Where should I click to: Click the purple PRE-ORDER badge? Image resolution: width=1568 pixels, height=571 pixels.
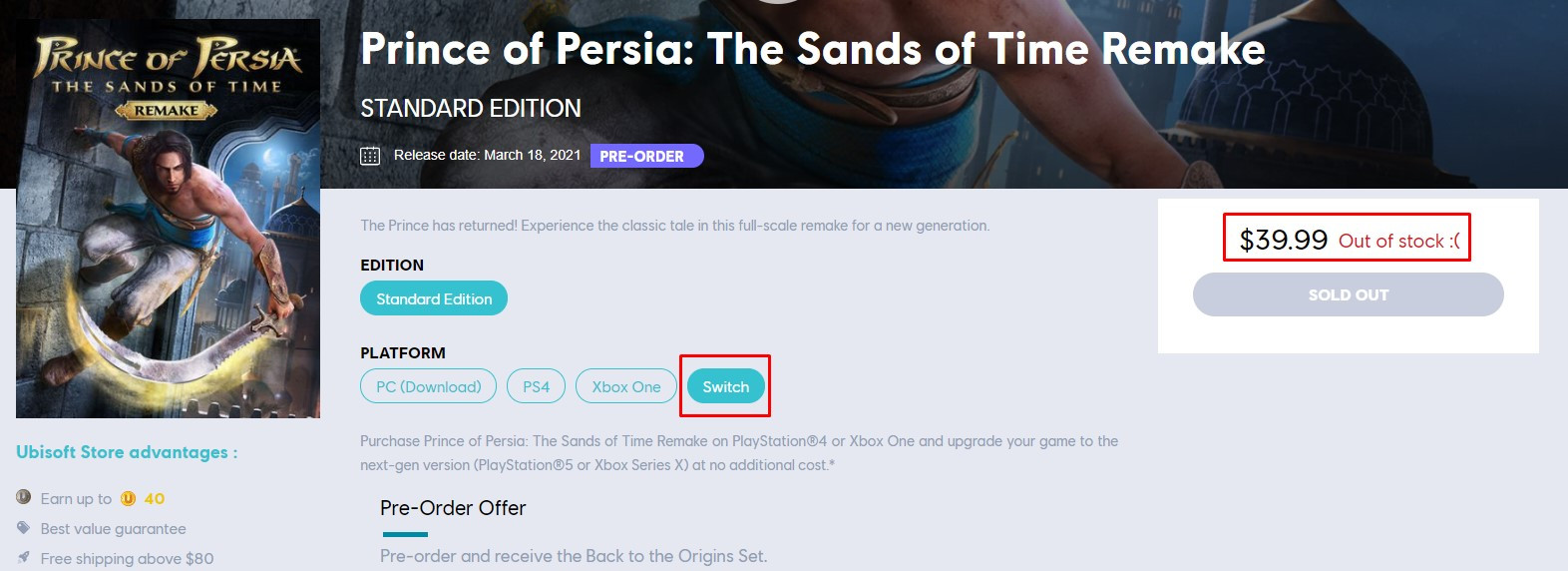[x=646, y=156]
